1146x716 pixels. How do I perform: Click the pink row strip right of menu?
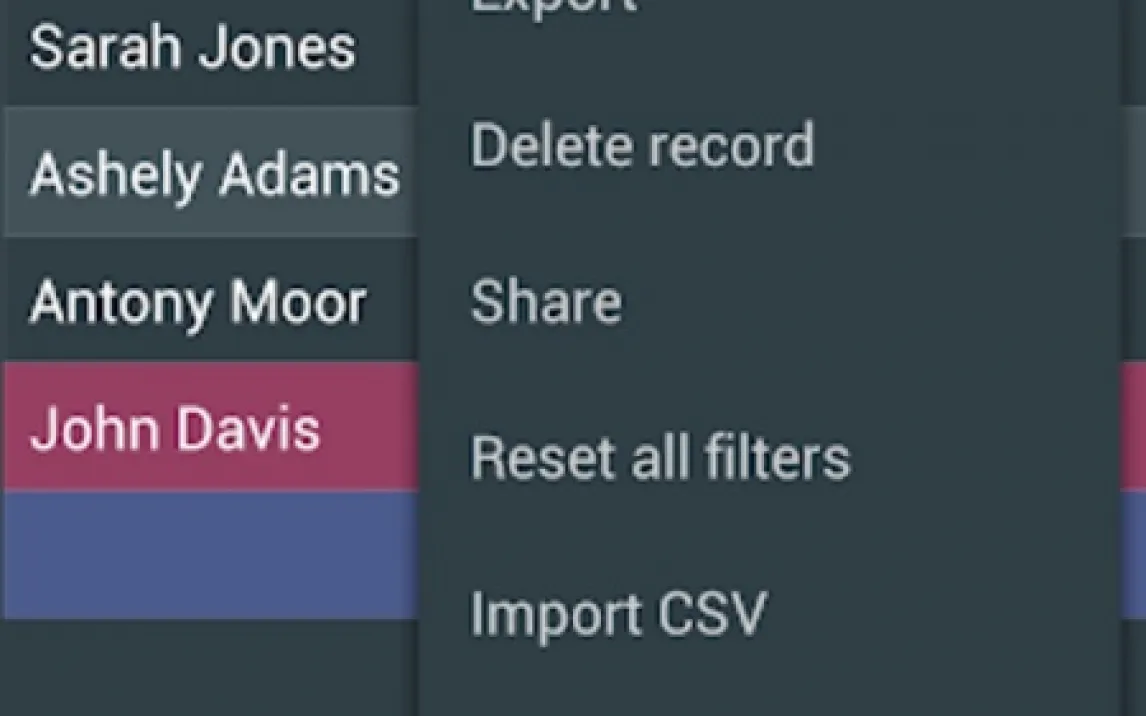(x=1133, y=426)
